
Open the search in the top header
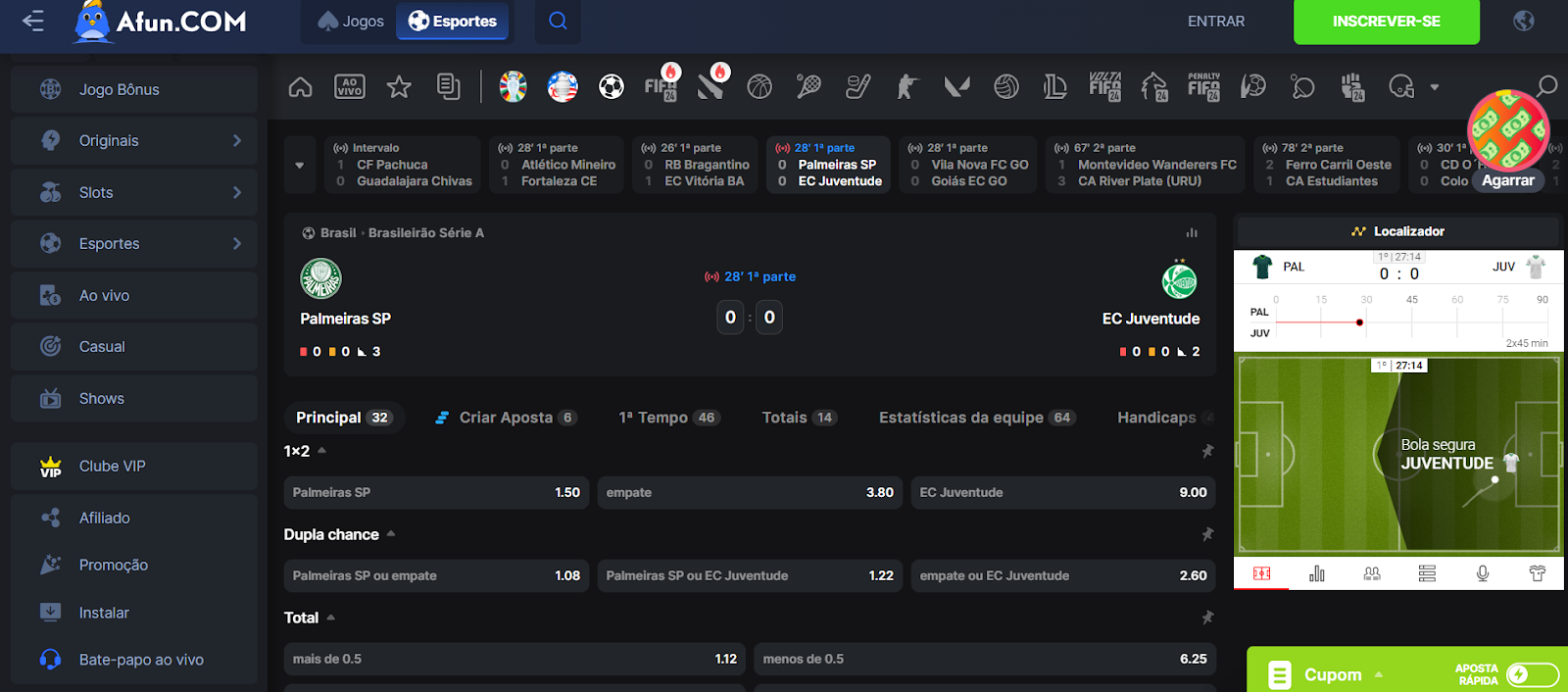(558, 21)
